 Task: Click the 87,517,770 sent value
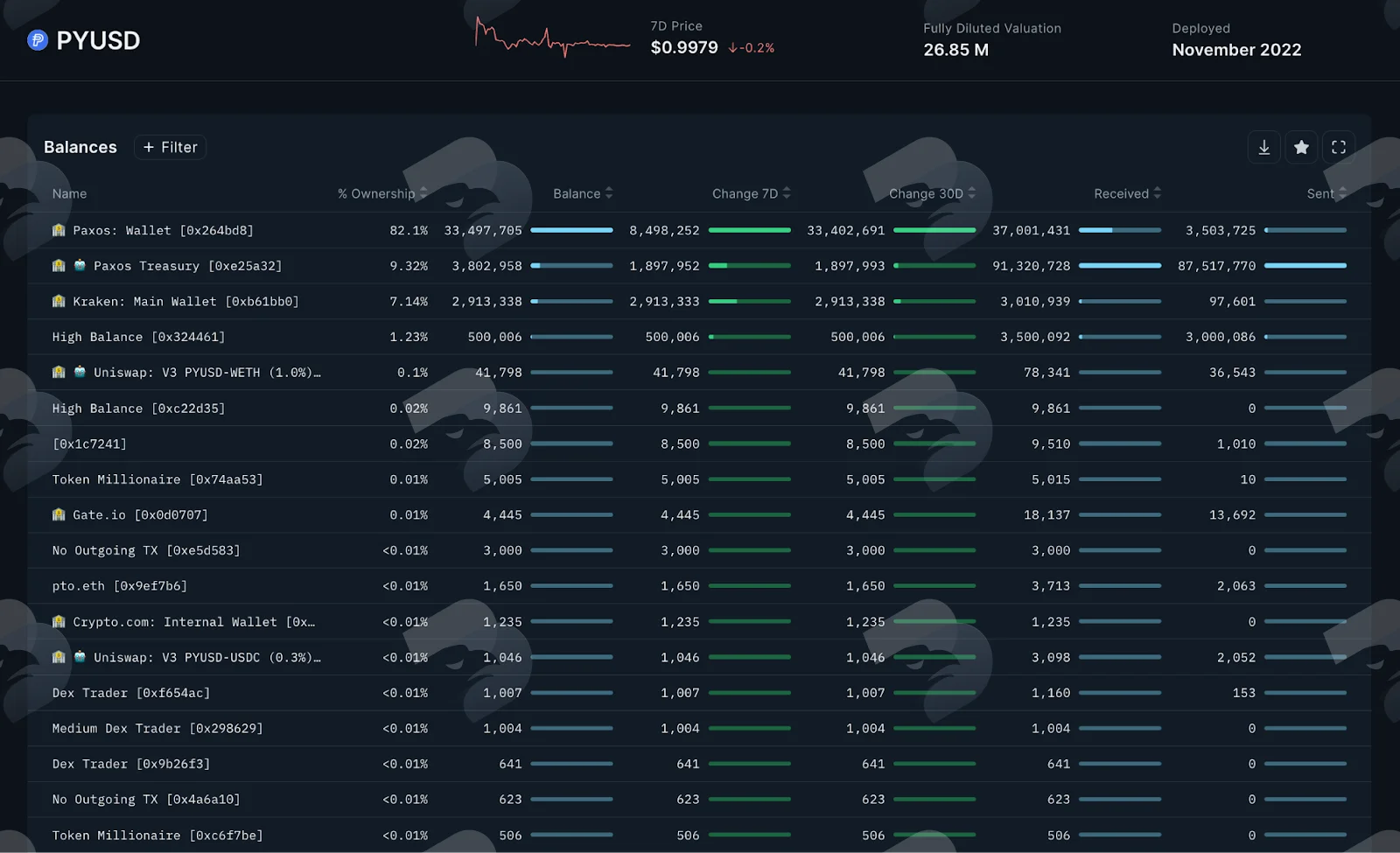coord(1217,266)
